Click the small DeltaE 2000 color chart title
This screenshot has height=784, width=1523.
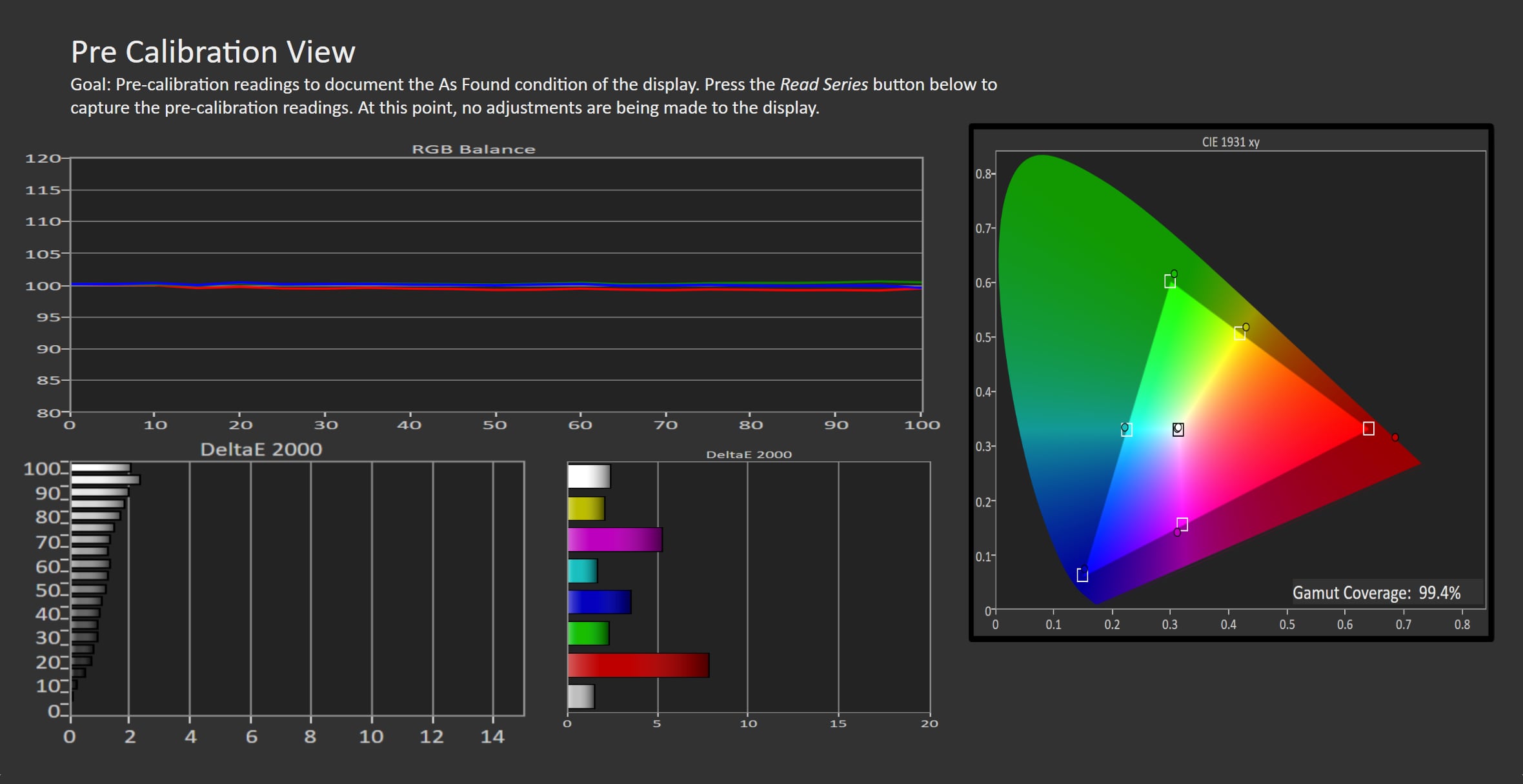(749, 454)
